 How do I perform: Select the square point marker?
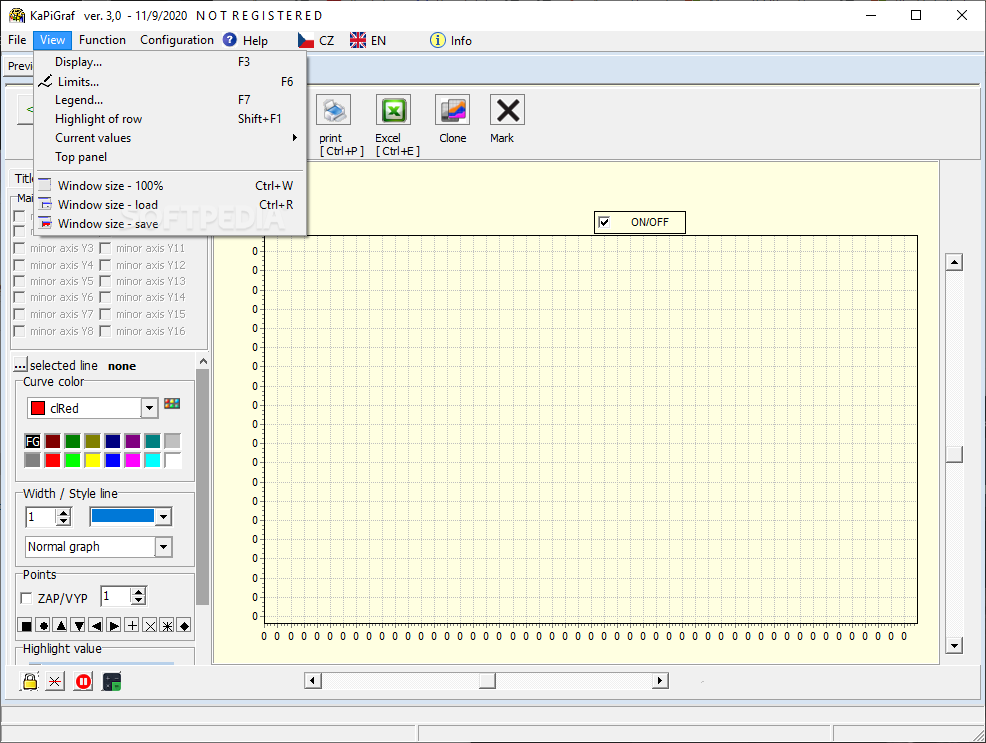point(26,625)
